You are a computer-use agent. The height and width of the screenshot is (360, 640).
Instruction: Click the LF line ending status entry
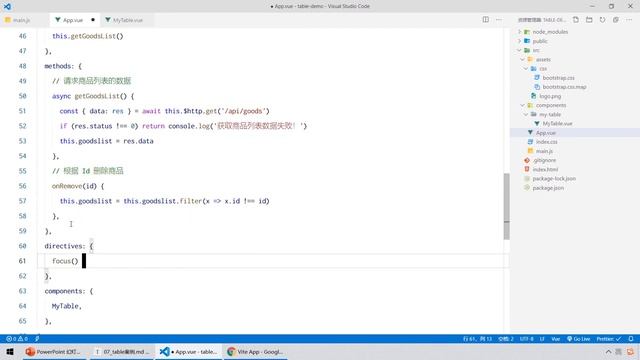542,339
